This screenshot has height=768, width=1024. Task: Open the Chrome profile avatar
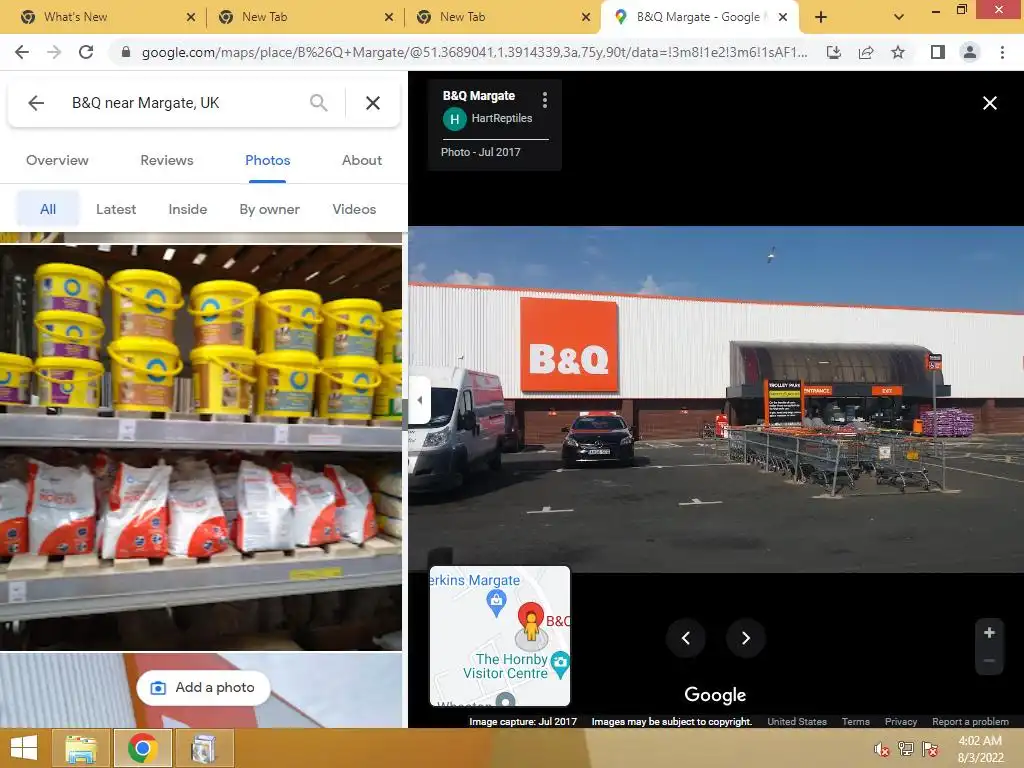(x=970, y=52)
